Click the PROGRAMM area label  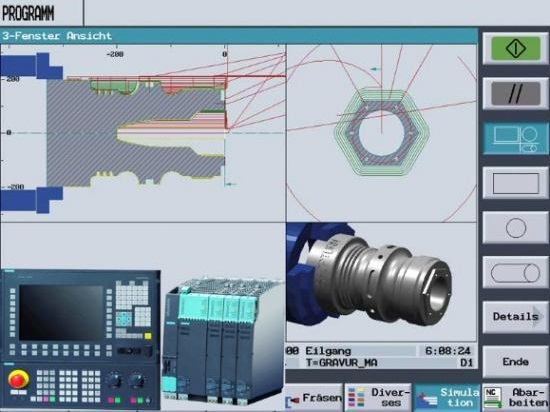pos(28,13)
